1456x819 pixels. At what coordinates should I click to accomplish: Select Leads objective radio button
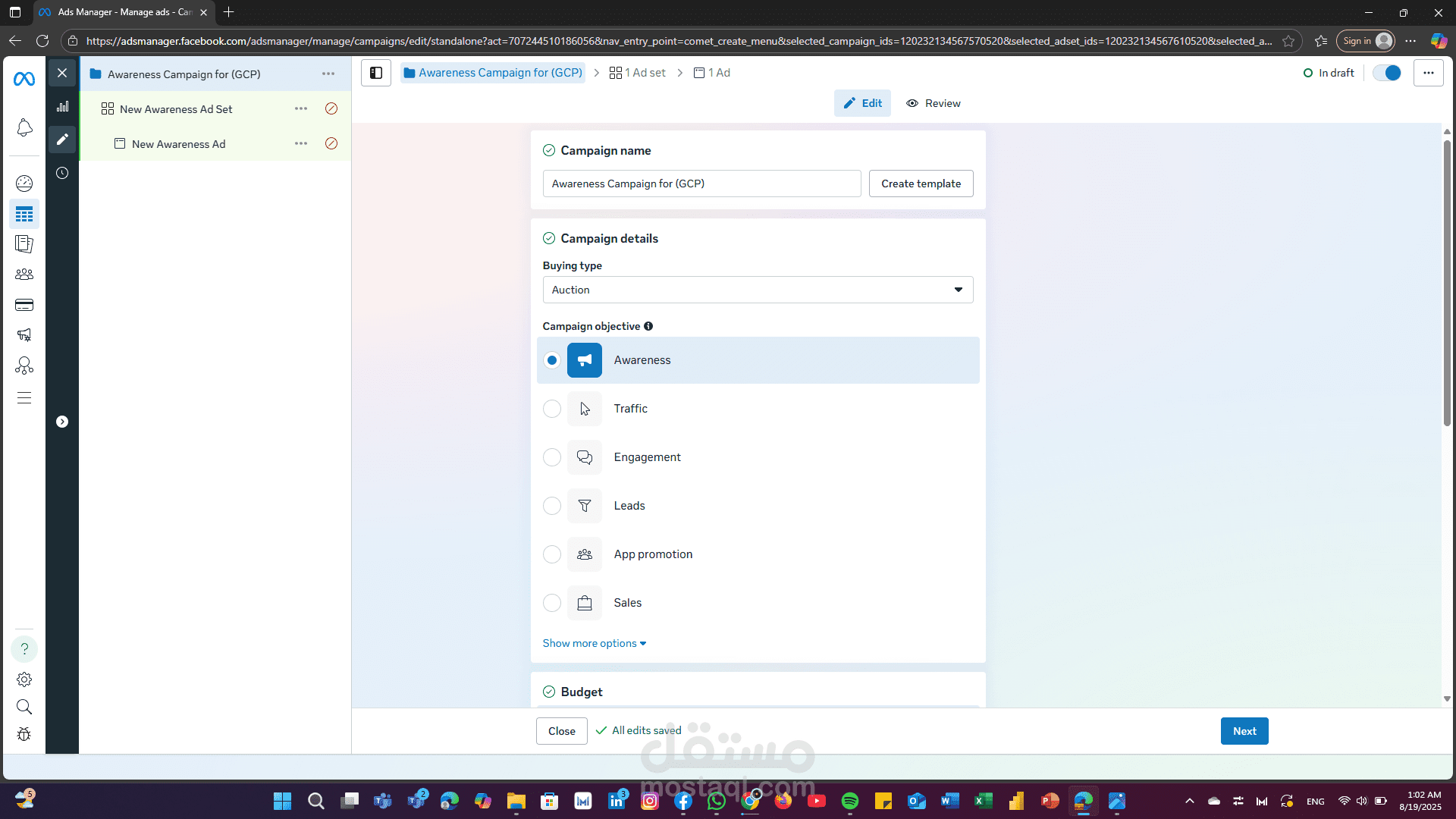pos(552,506)
